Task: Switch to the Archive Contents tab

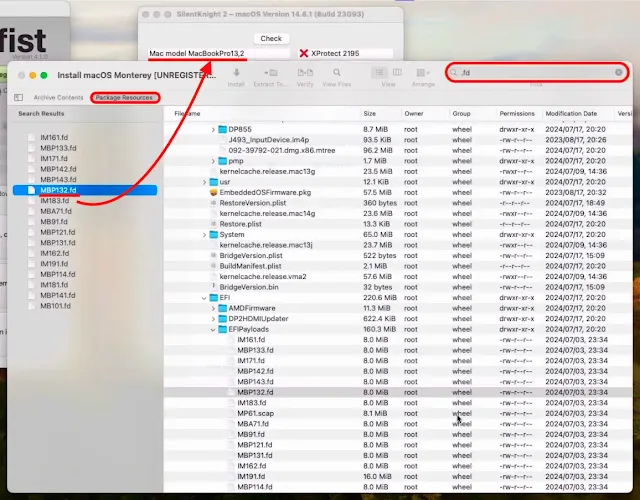Action: (x=58, y=98)
